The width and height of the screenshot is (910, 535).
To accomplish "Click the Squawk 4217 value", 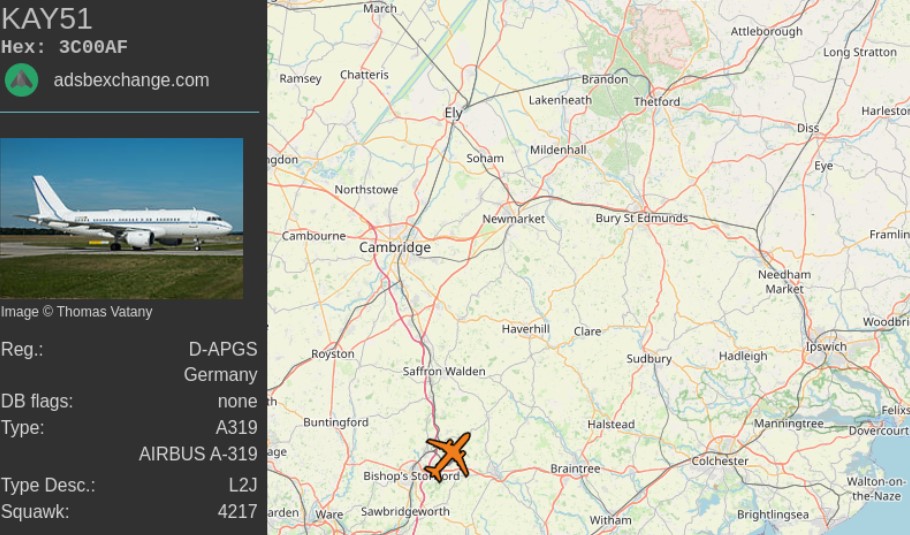I will 237,512.
